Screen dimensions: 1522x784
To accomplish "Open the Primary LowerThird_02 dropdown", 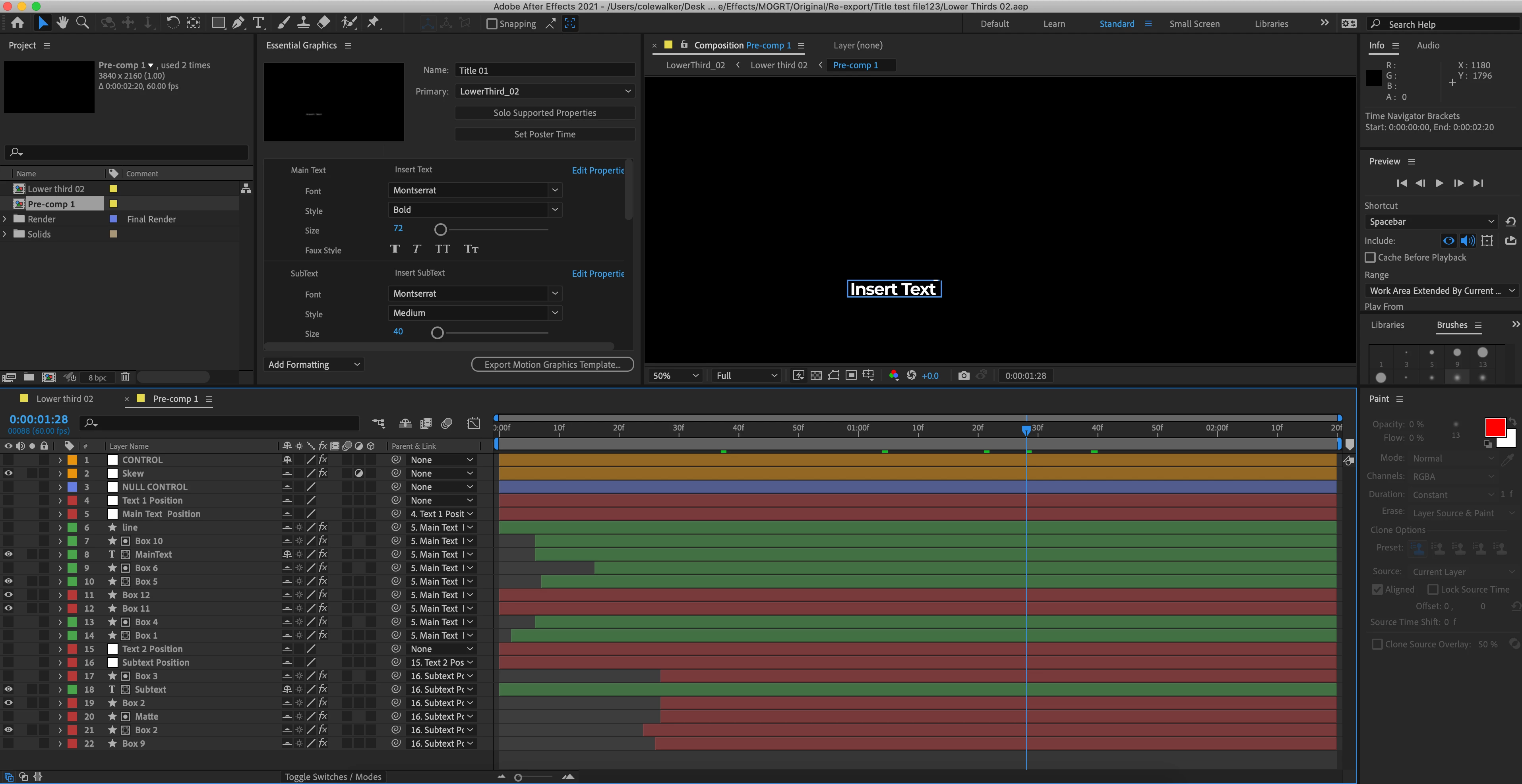I will (x=545, y=91).
